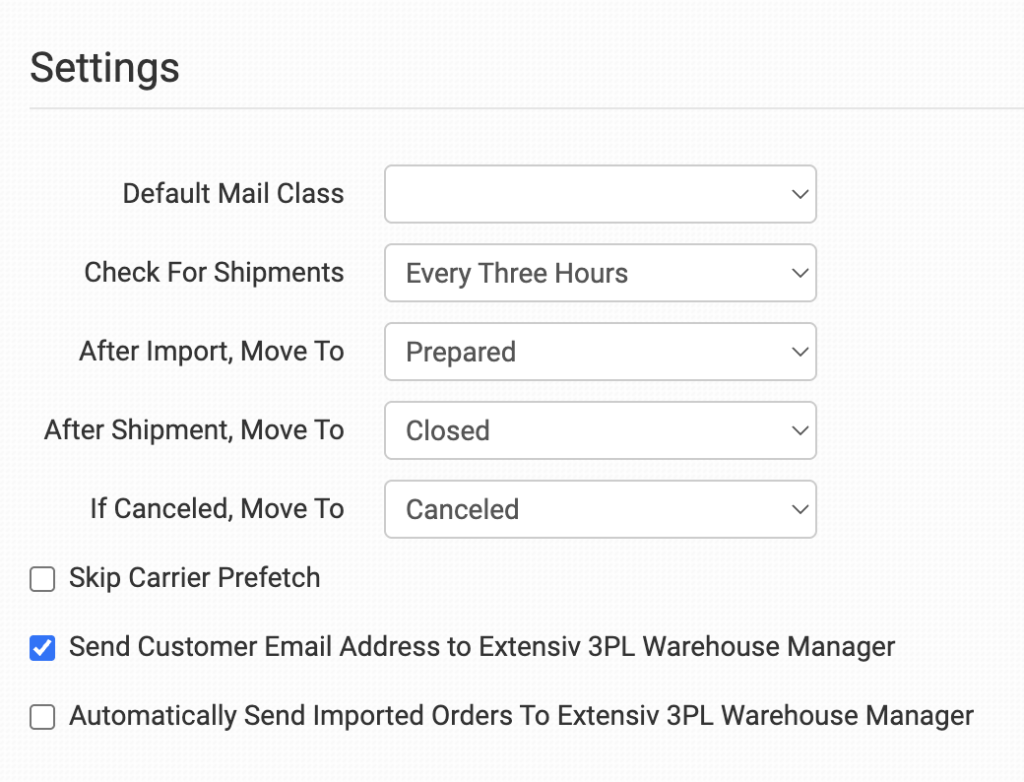This screenshot has height=782, width=1024.
Task: Click the chevron arrow beside Prepared
Action: 799,352
